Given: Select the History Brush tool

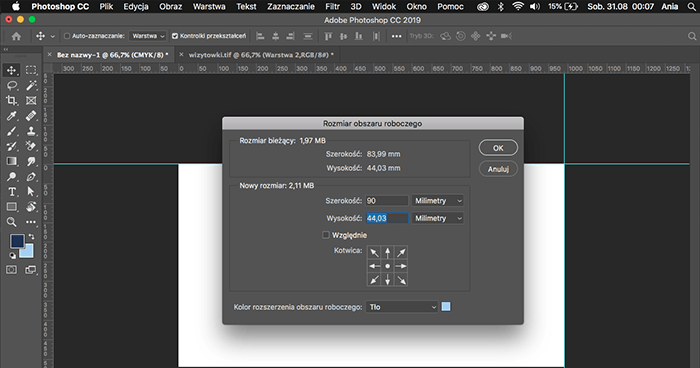Looking at the screenshot, I should click(x=11, y=146).
